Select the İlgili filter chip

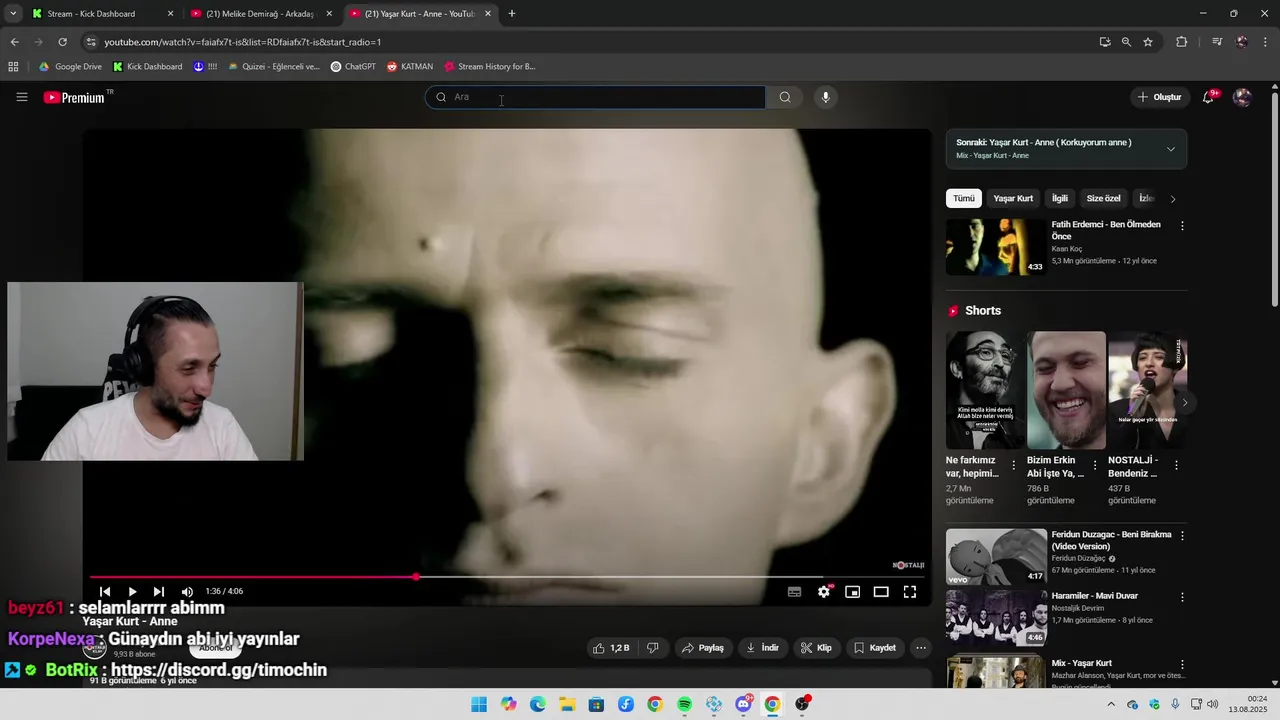tap(1060, 198)
